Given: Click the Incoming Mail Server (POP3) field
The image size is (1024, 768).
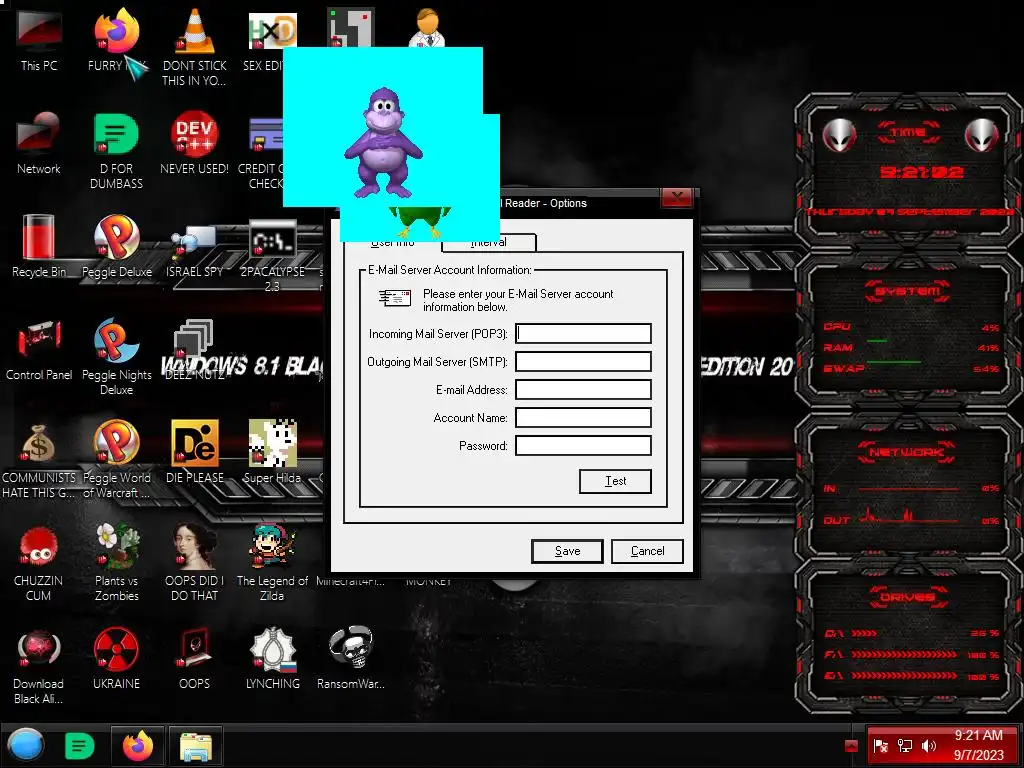Looking at the screenshot, I should pyautogui.click(x=583, y=334).
